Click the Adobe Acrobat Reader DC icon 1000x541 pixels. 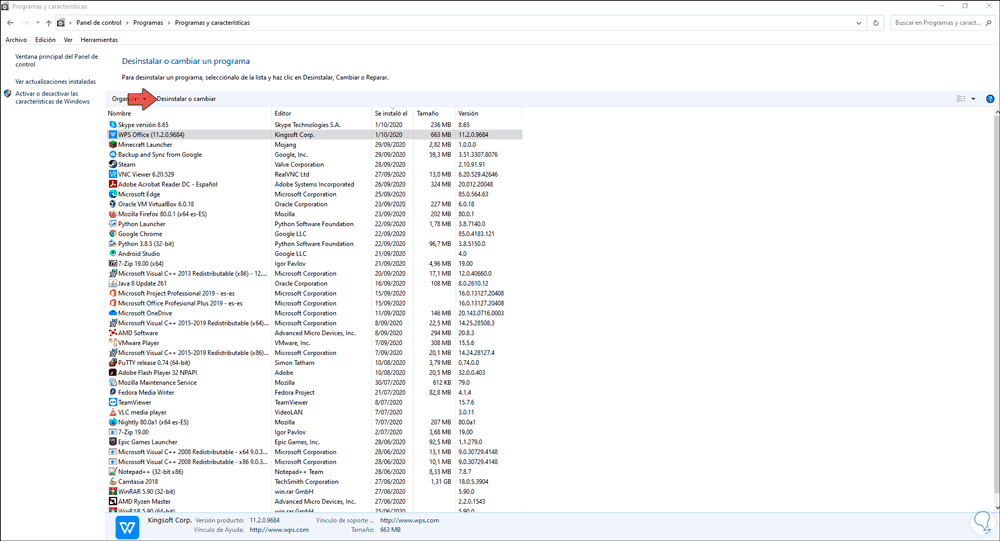(113, 184)
